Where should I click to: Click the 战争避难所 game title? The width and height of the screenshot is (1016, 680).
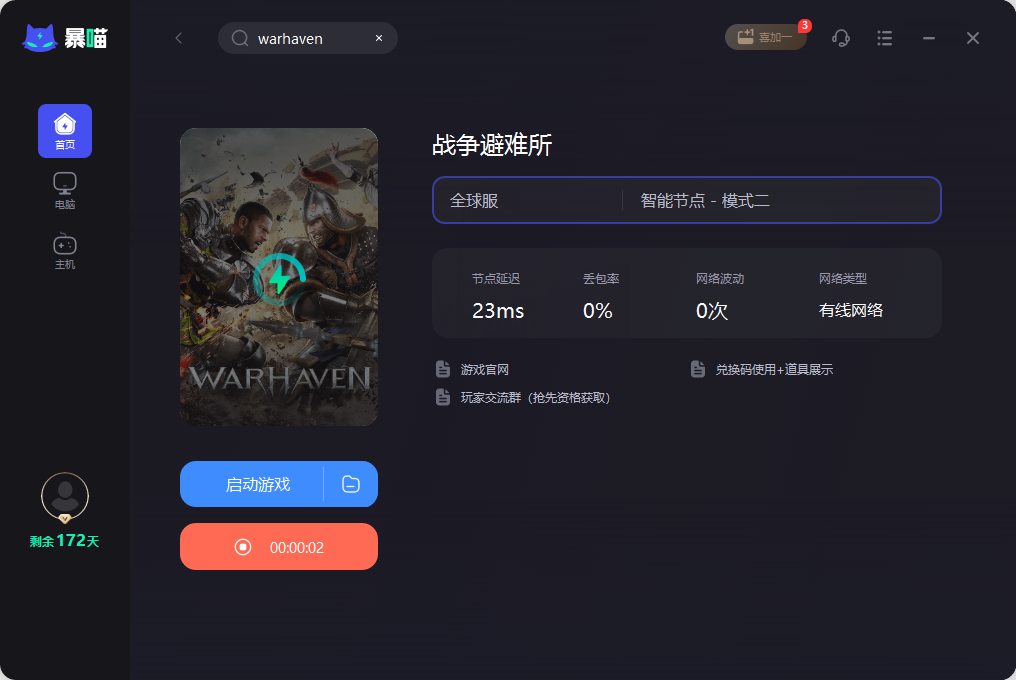click(x=492, y=145)
